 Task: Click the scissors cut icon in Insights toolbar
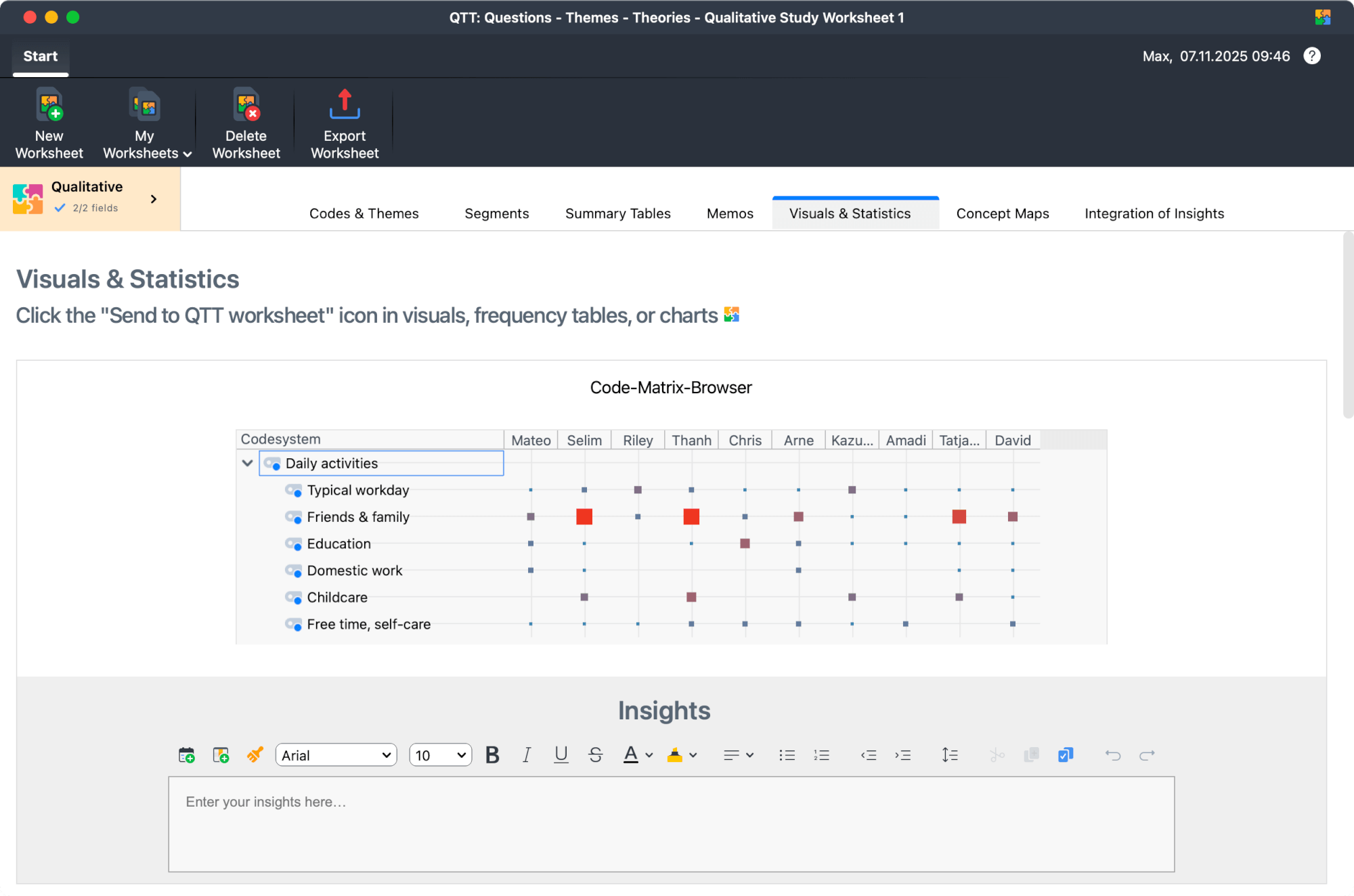[x=996, y=755]
